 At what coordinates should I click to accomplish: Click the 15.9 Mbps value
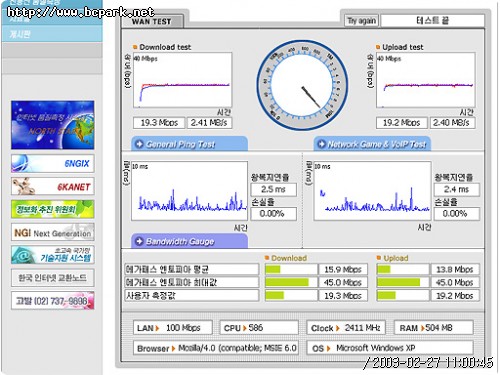tap(343, 269)
